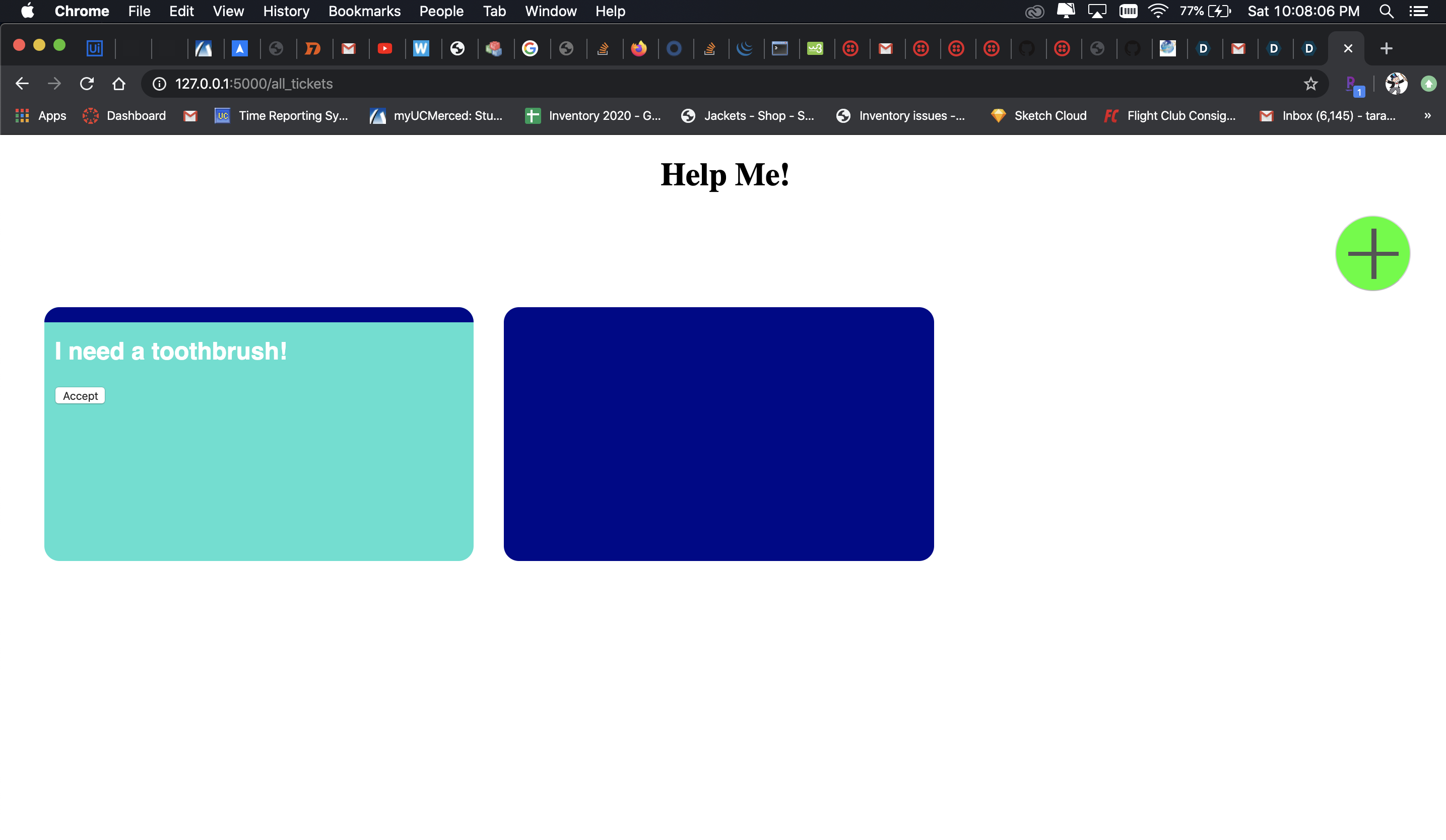
Task: Click the empty dark blue ticket card
Action: [718, 434]
